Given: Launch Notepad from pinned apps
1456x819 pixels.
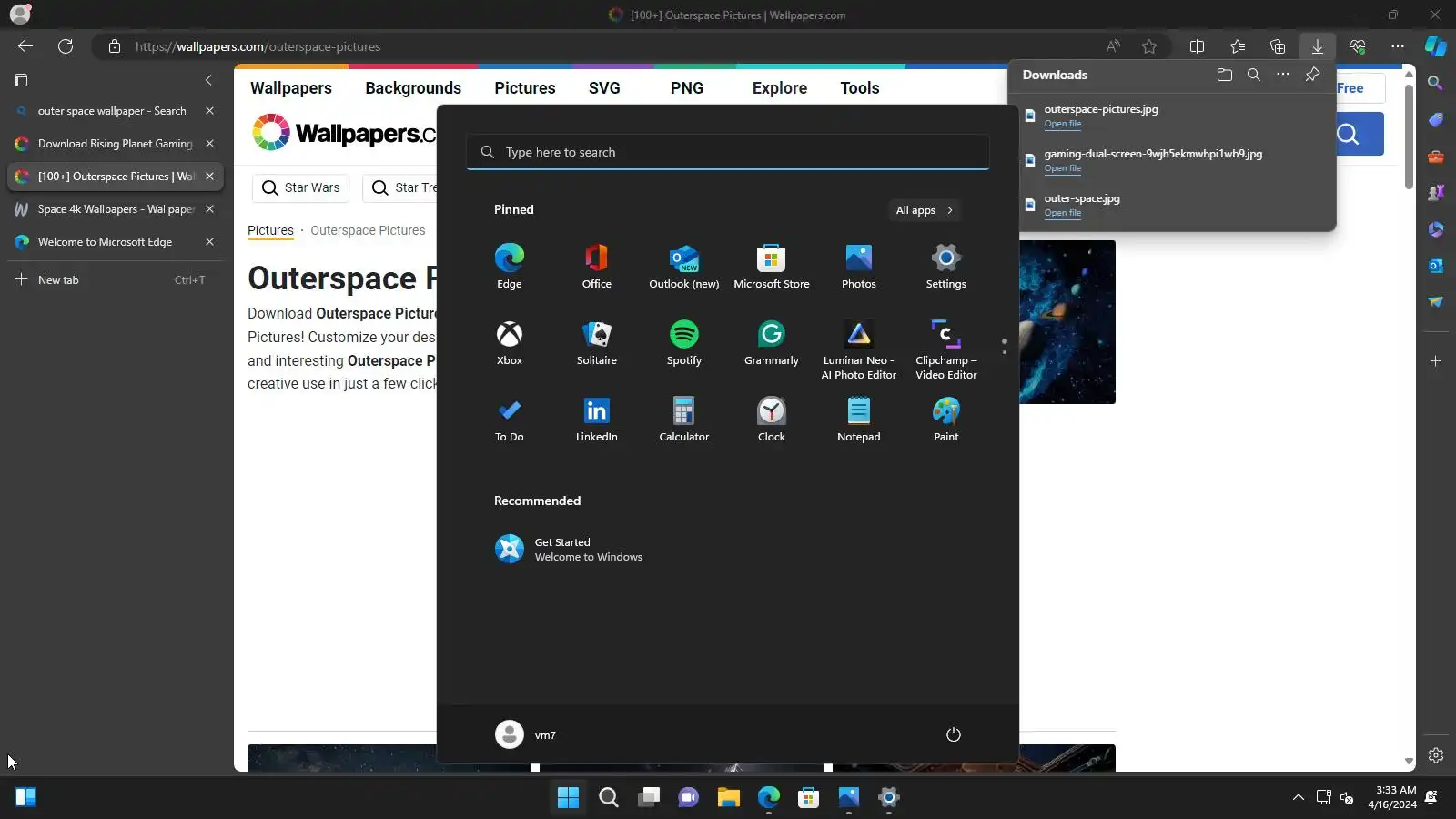Looking at the screenshot, I should (859, 419).
